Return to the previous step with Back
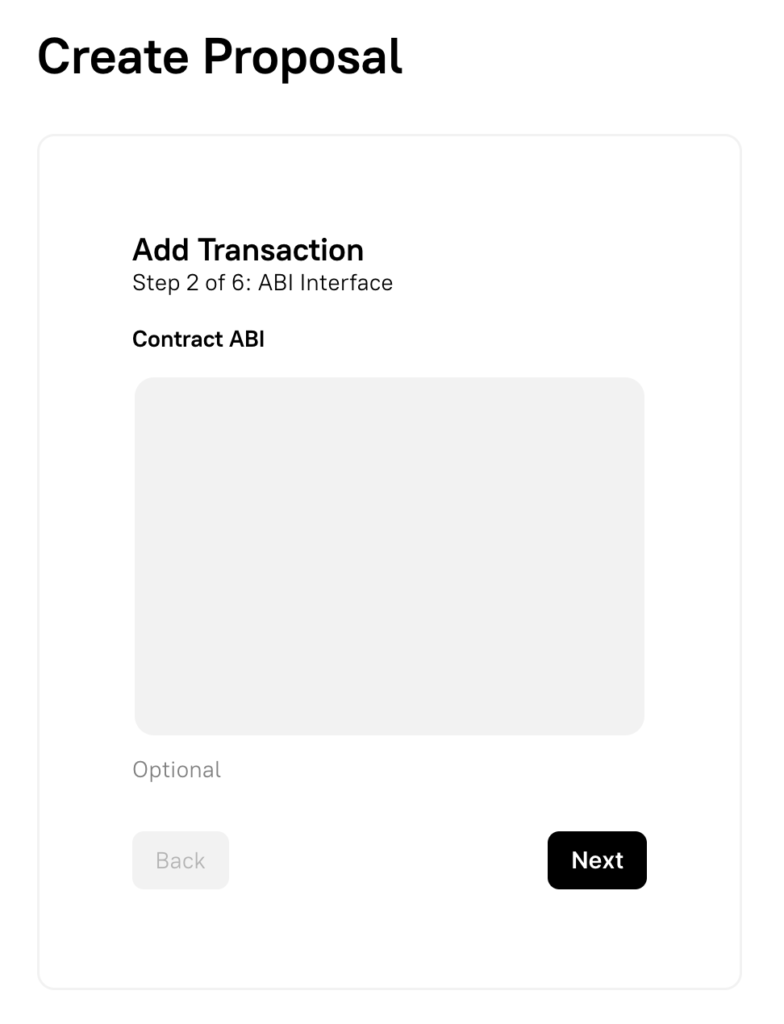Viewport: 784px width, 1024px height. coord(180,860)
